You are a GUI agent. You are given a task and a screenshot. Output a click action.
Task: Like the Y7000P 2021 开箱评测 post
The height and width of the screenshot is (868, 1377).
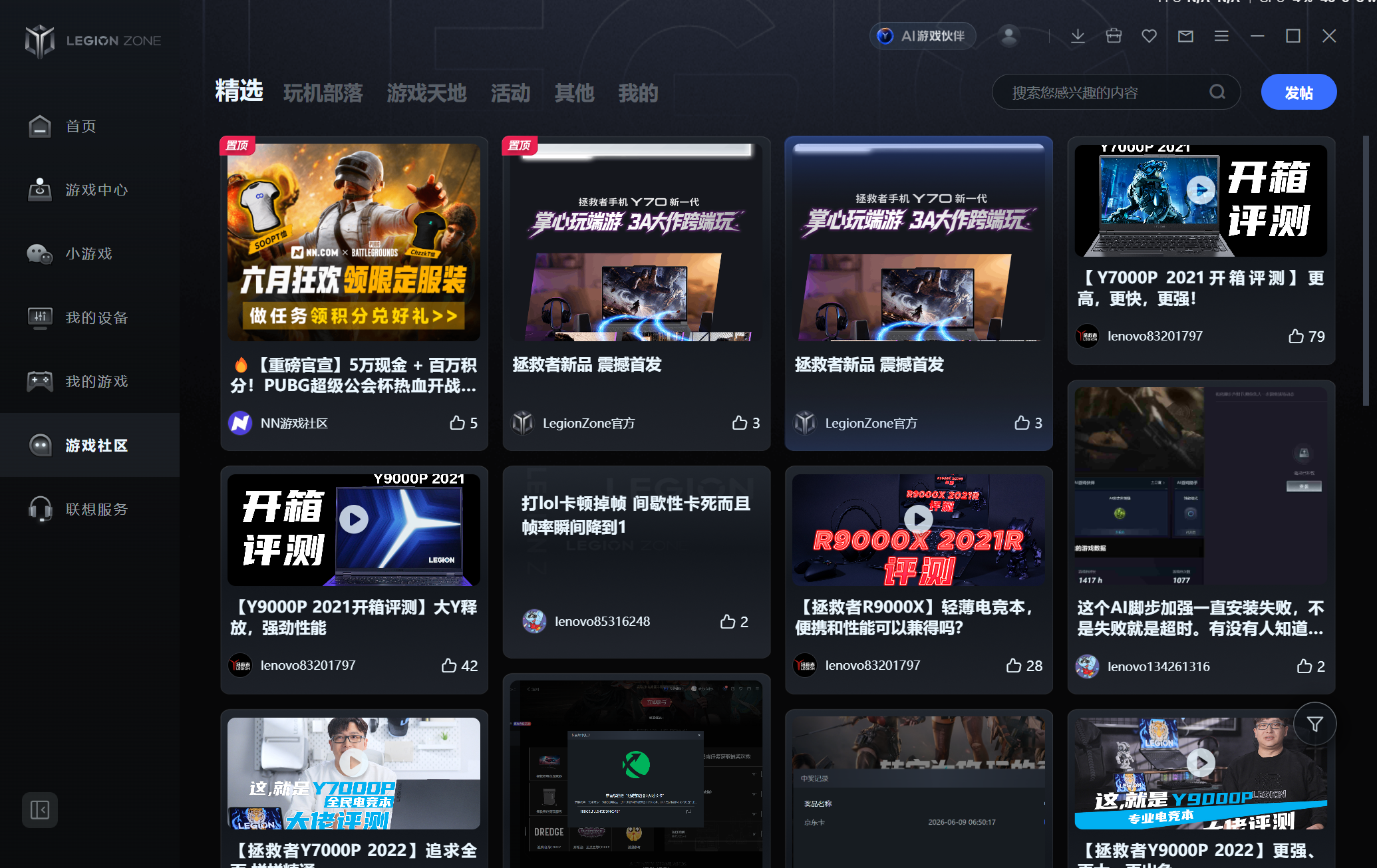[1306, 336]
